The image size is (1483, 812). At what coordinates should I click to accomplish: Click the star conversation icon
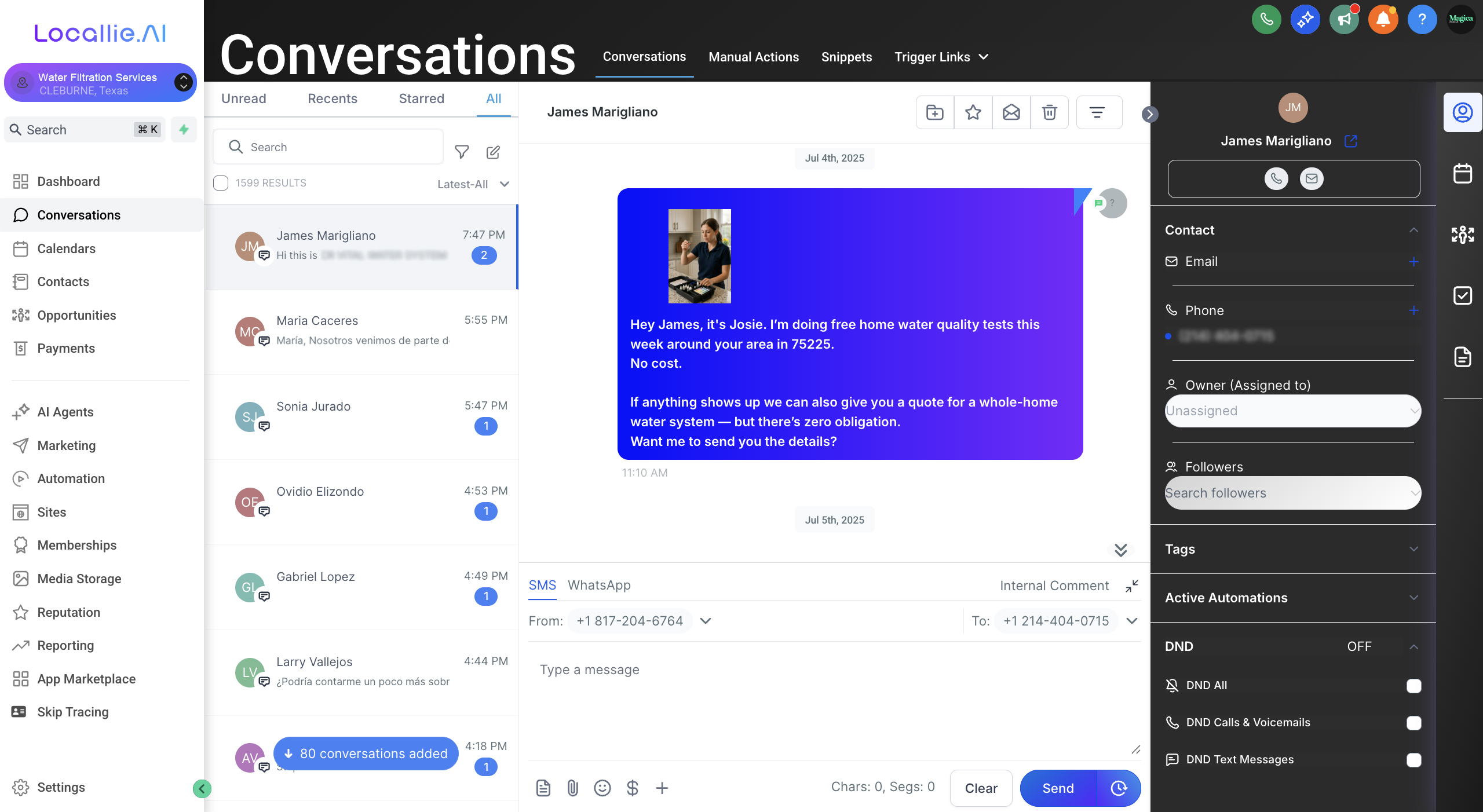tap(973, 112)
